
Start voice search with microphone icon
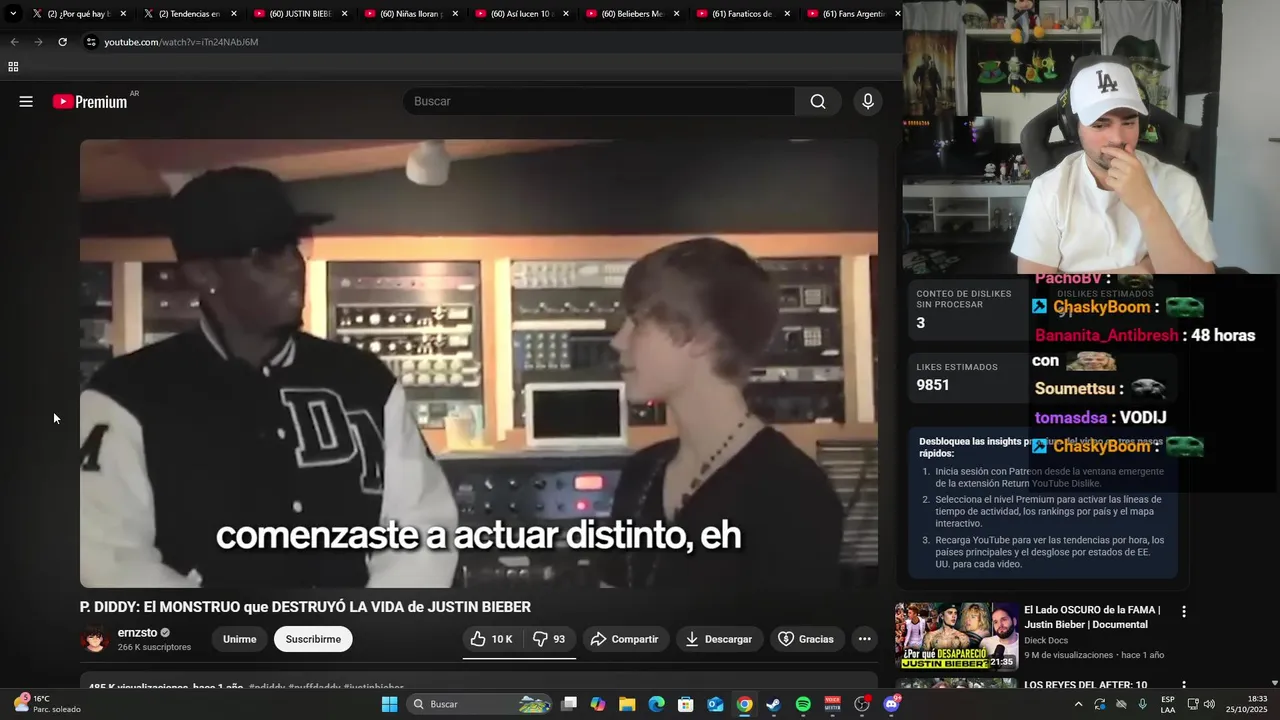pos(868,101)
